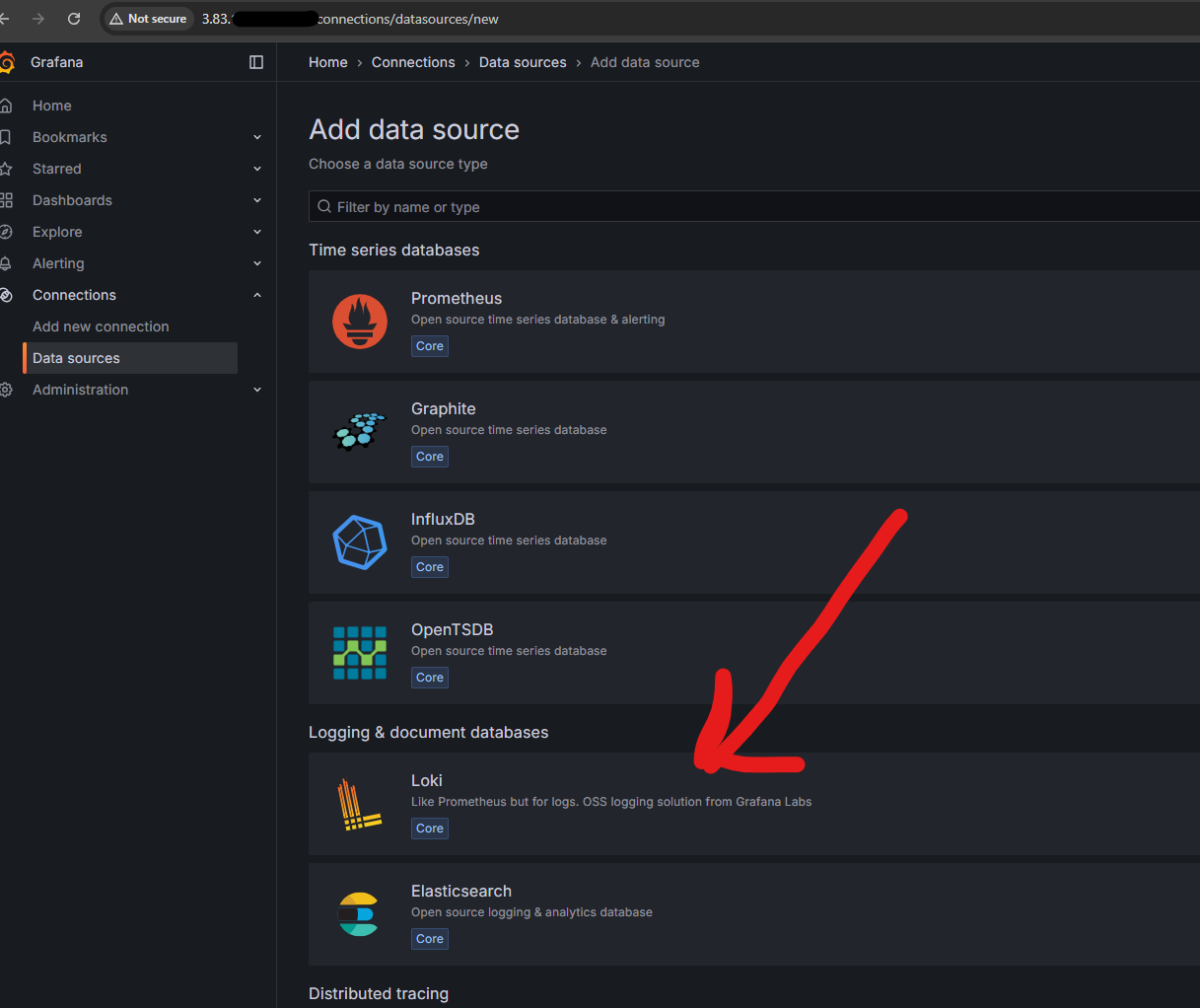Image resolution: width=1200 pixels, height=1008 pixels.
Task: Expand the Bookmarks section chevron
Action: pos(257,137)
